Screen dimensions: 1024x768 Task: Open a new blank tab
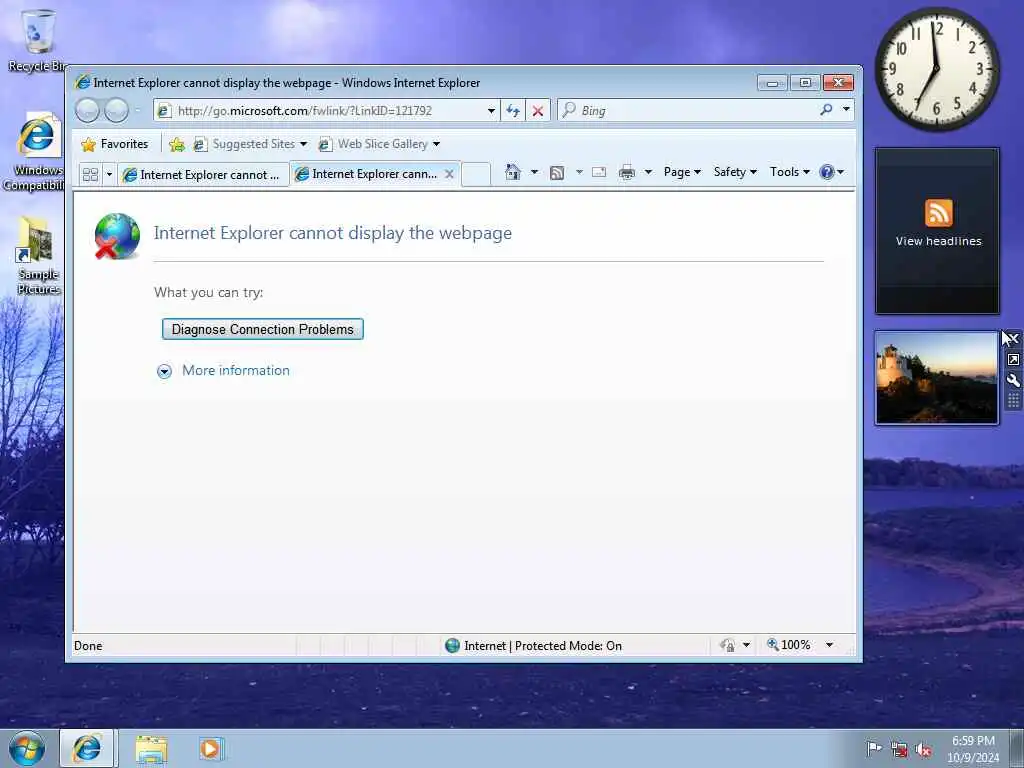[476, 174]
